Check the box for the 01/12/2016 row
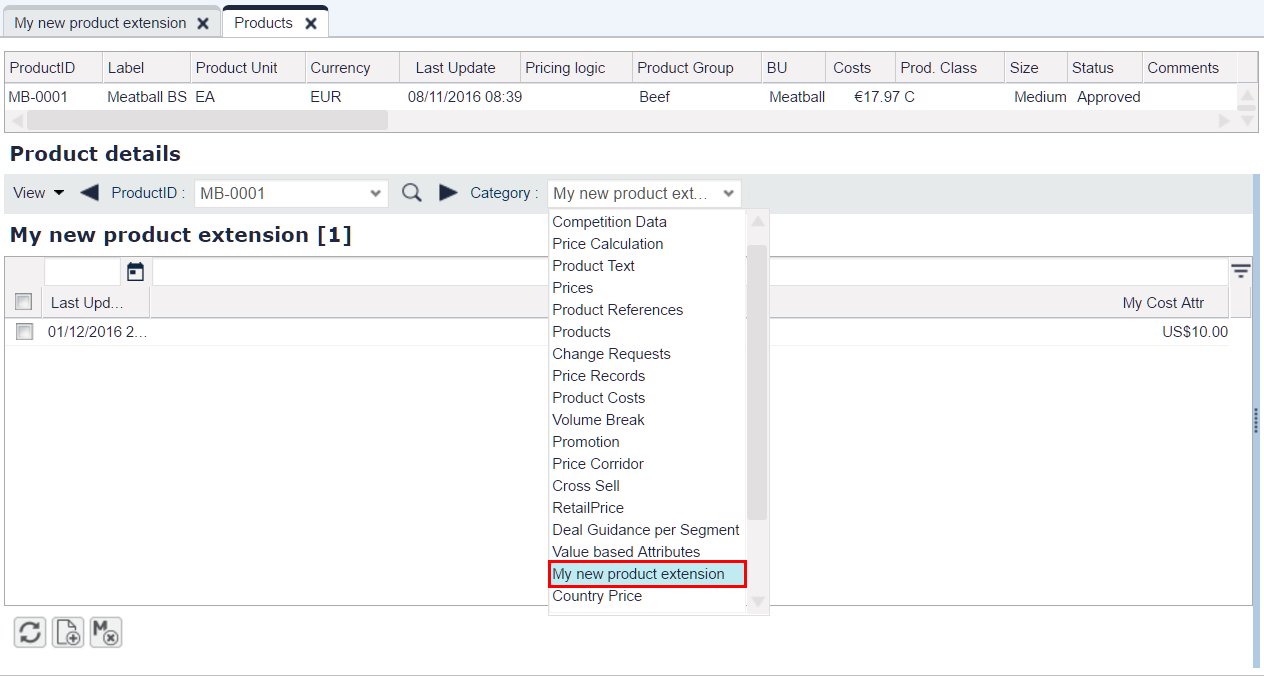 (x=24, y=332)
